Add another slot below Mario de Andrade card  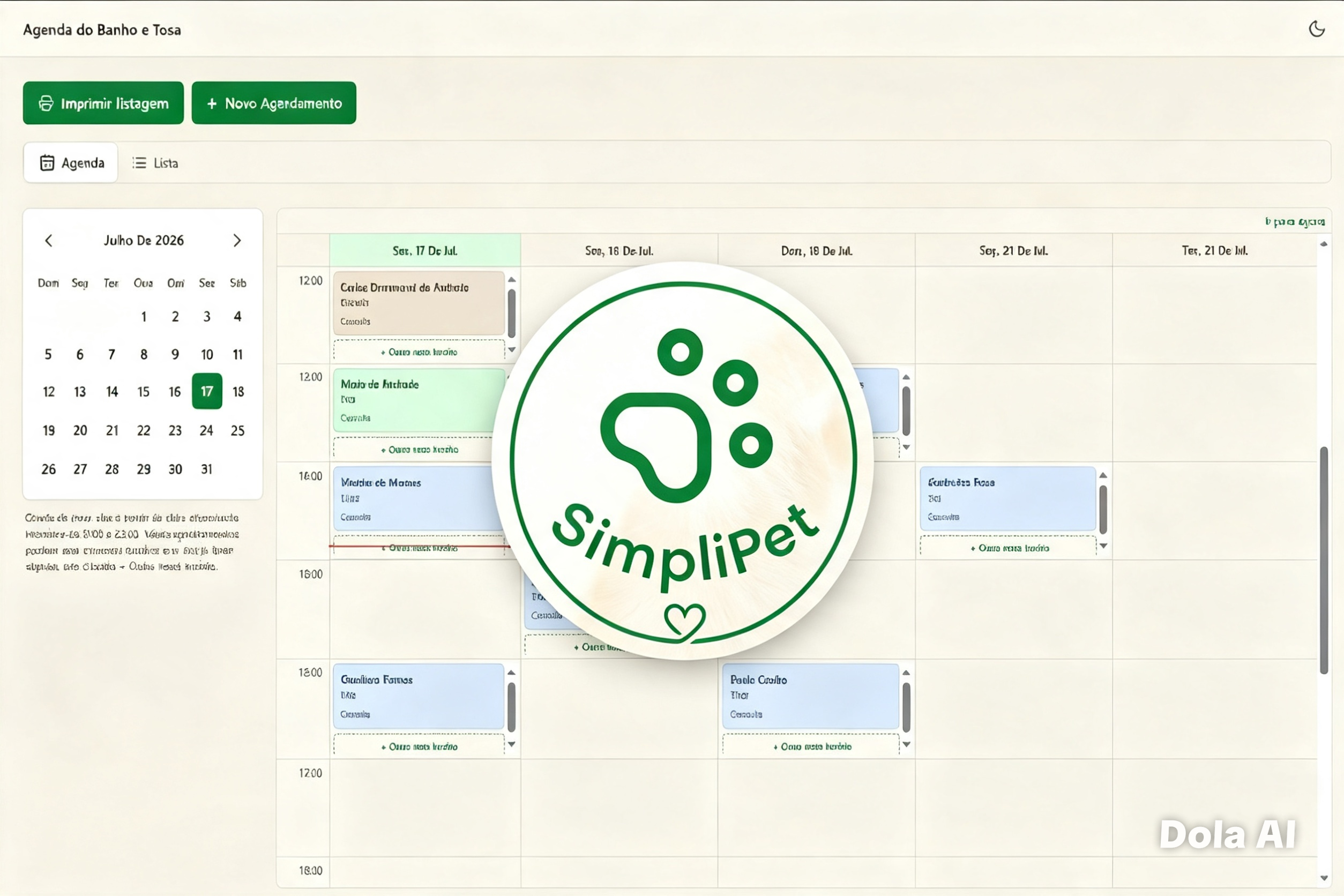point(419,450)
